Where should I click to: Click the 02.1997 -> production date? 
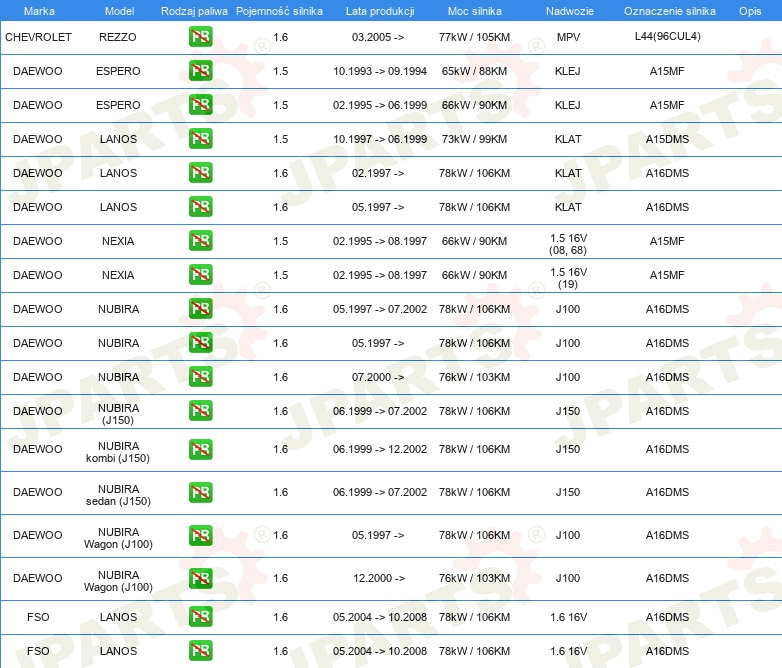pyautogui.click(x=378, y=173)
